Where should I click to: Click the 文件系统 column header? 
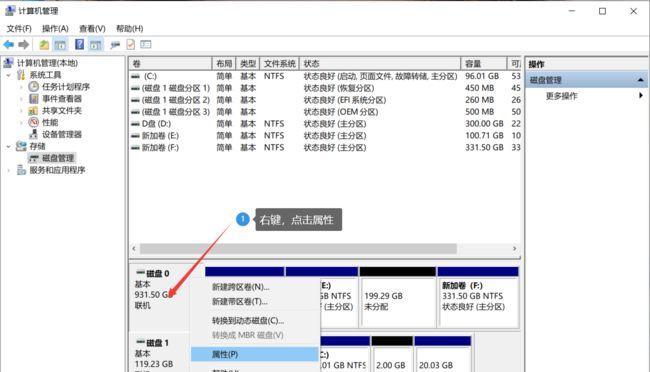[280, 63]
